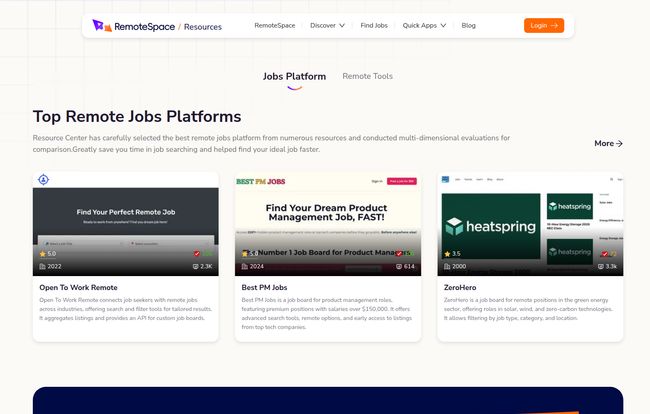
Task: Open the Resources link beside the logo
Action: (x=203, y=27)
